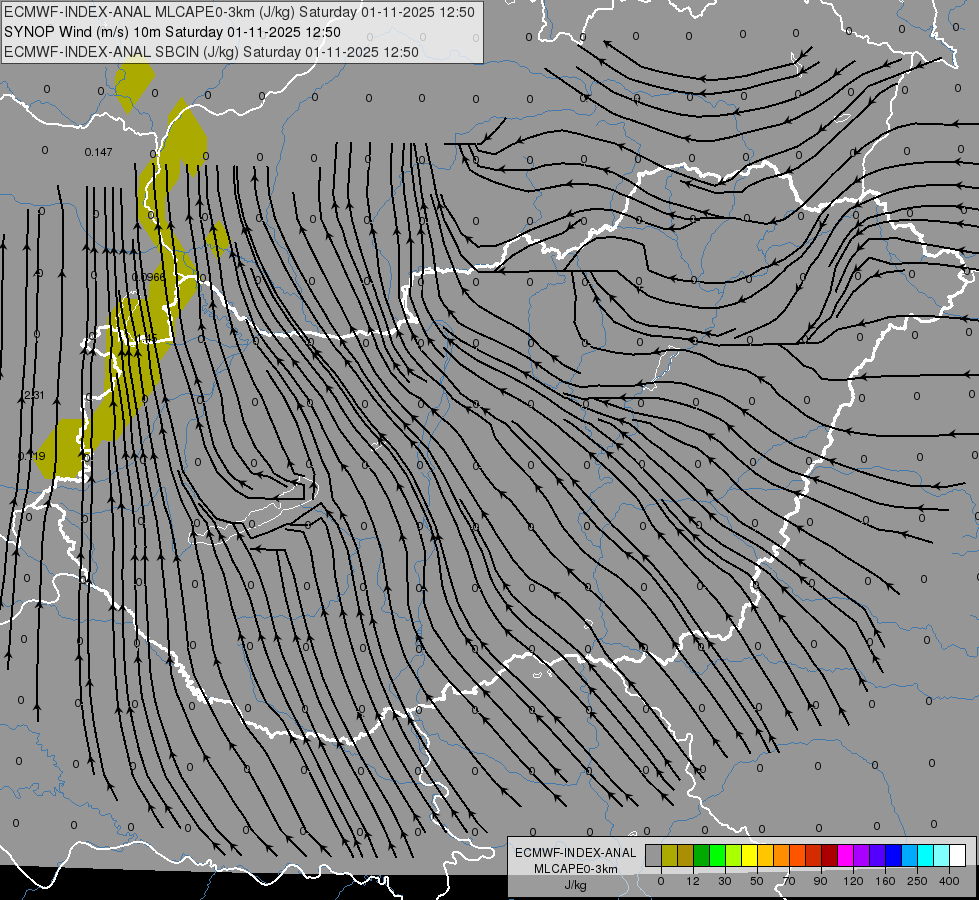Image resolution: width=979 pixels, height=900 pixels.
Task: Click the map value 0.0966
Action: click(x=149, y=277)
